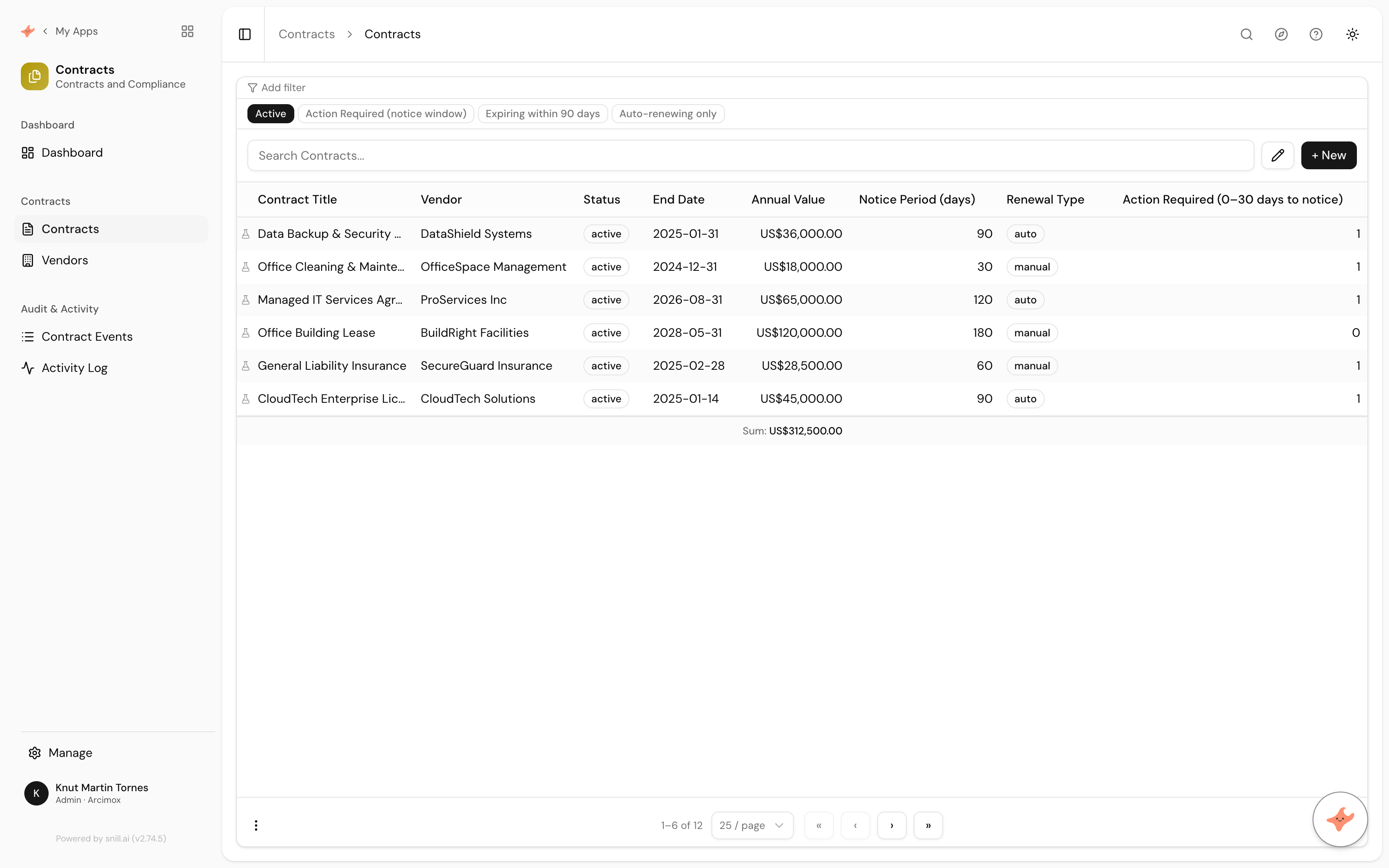This screenshot has height=868, width=1389.
Task: Sort by Notice Period (days) header
Action: [x=917, y=199]
